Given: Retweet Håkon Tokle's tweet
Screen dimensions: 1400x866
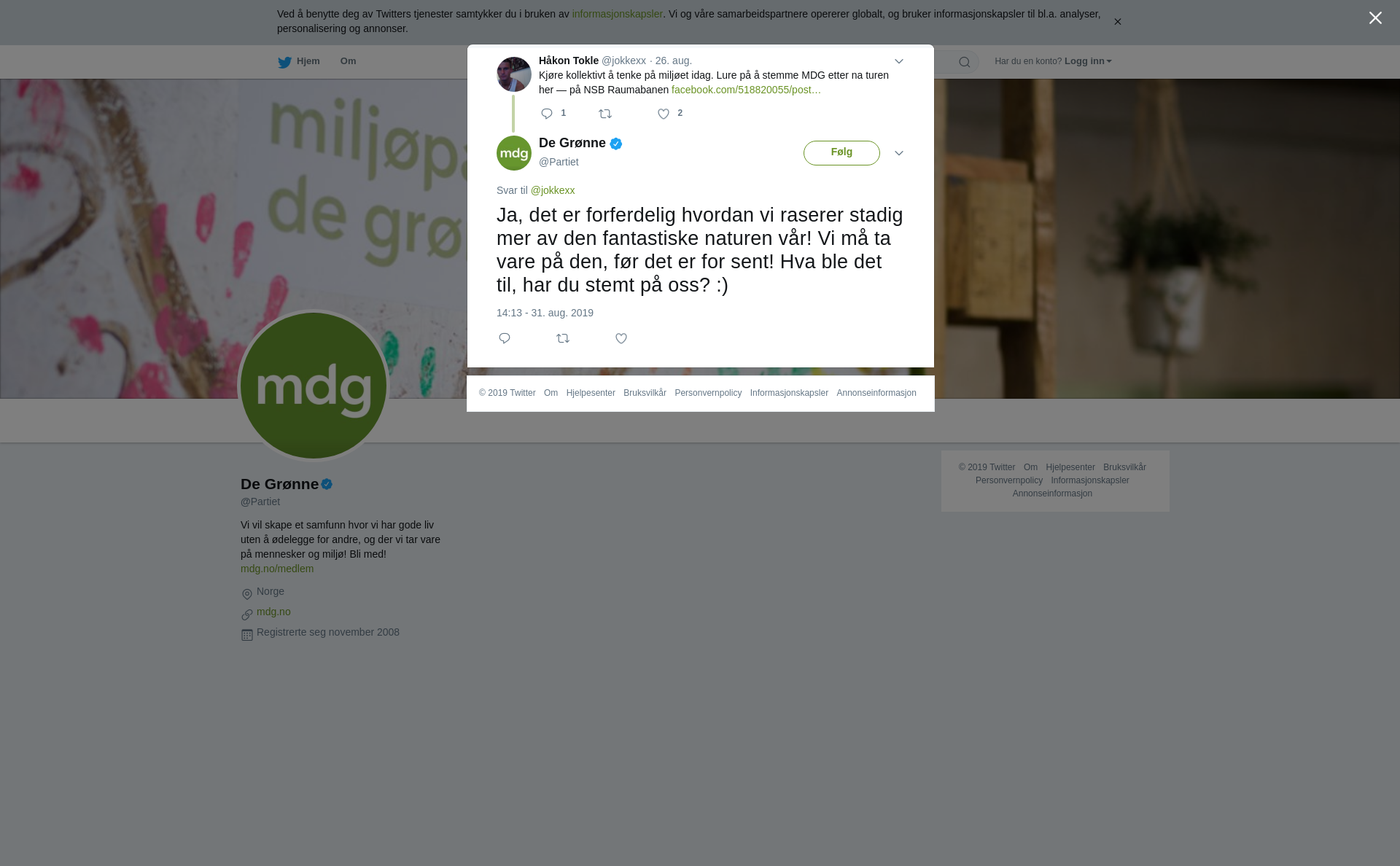Looking at the screenshot, I should (x=605, y=114).
